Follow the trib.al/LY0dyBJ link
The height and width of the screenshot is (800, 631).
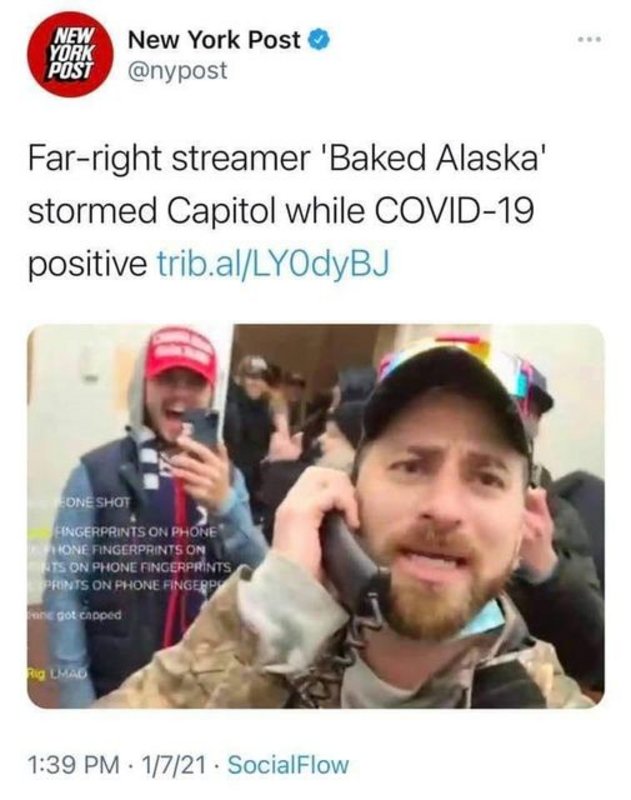pos(273,264)
